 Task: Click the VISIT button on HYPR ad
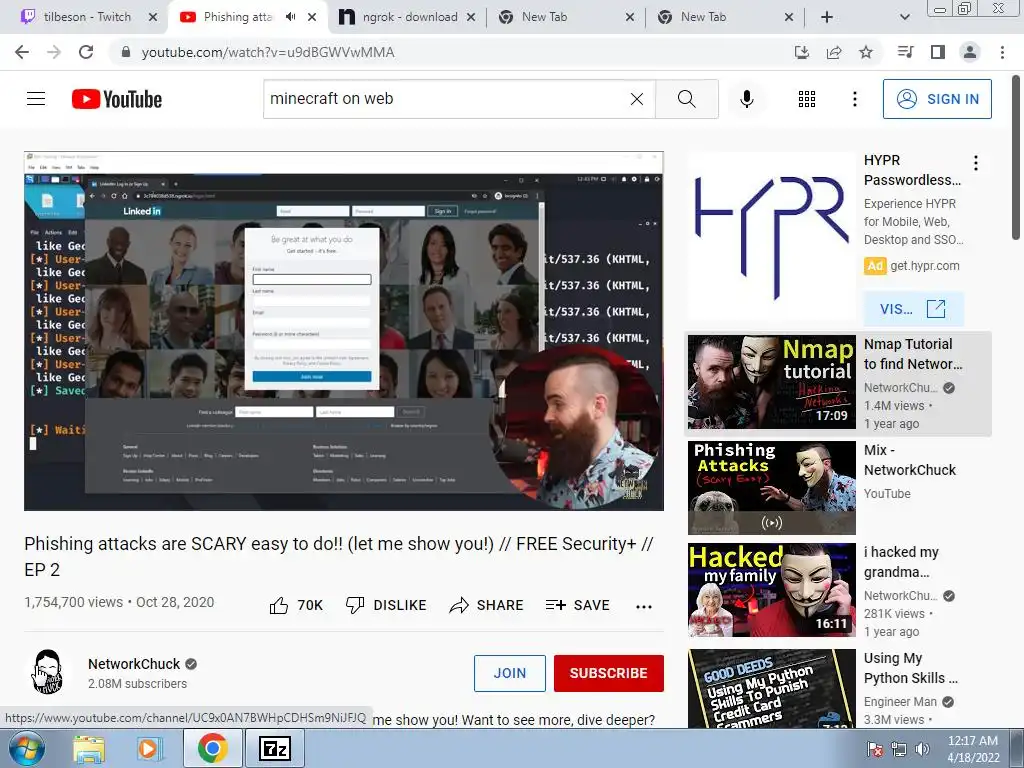pyautogui.click(x=913, y=309)
